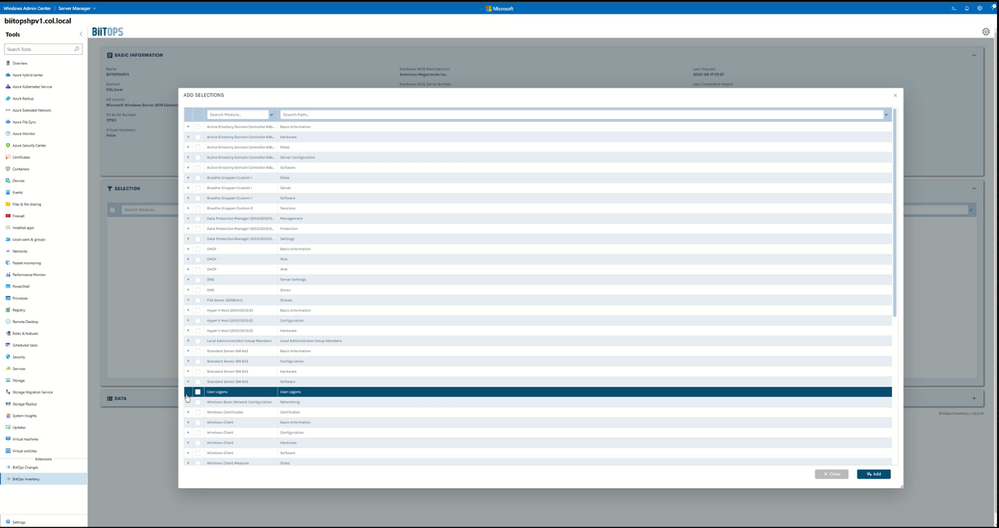This screenshot has height=528, width=999.
Task: Open Firewall tool icon
Action: (x=8, y=216)
